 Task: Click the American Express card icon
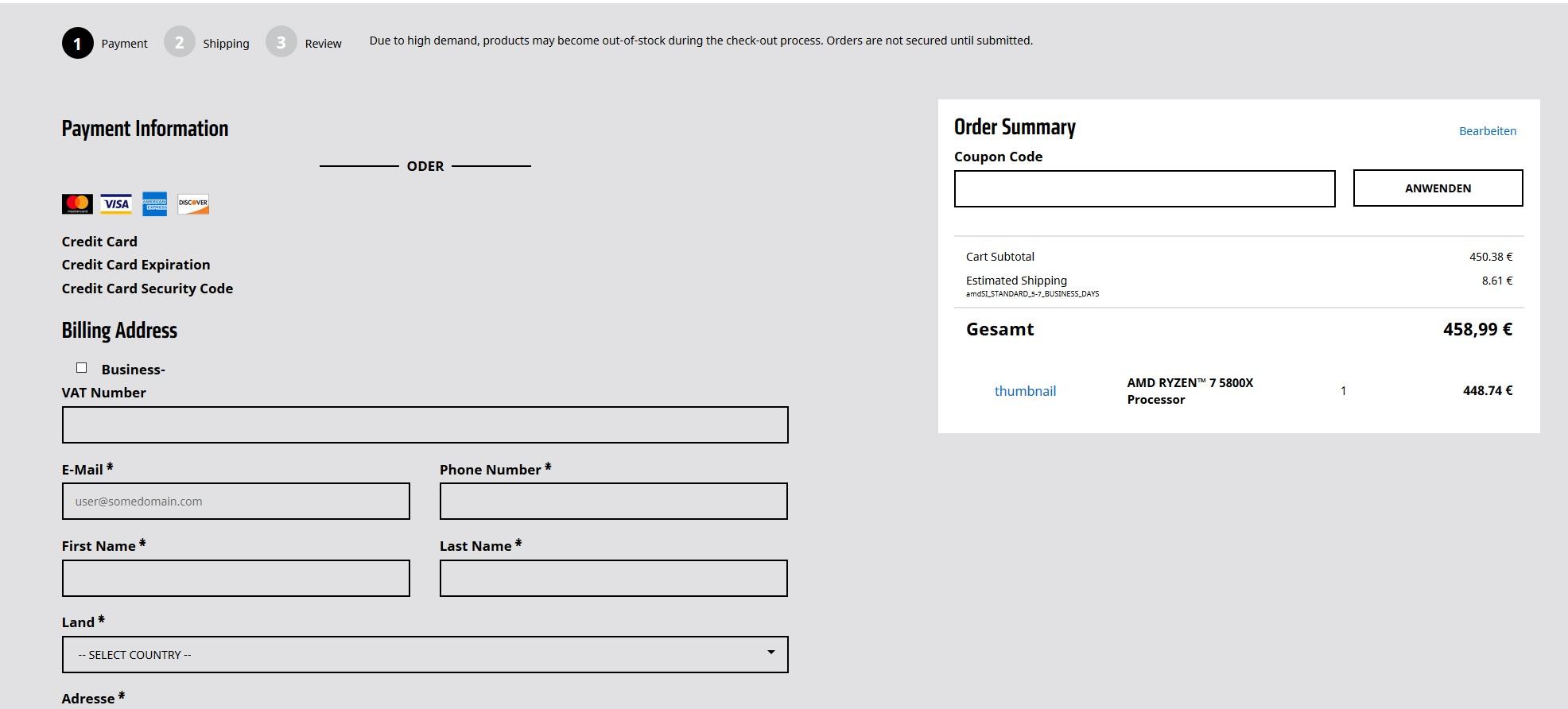click(154, 204)
